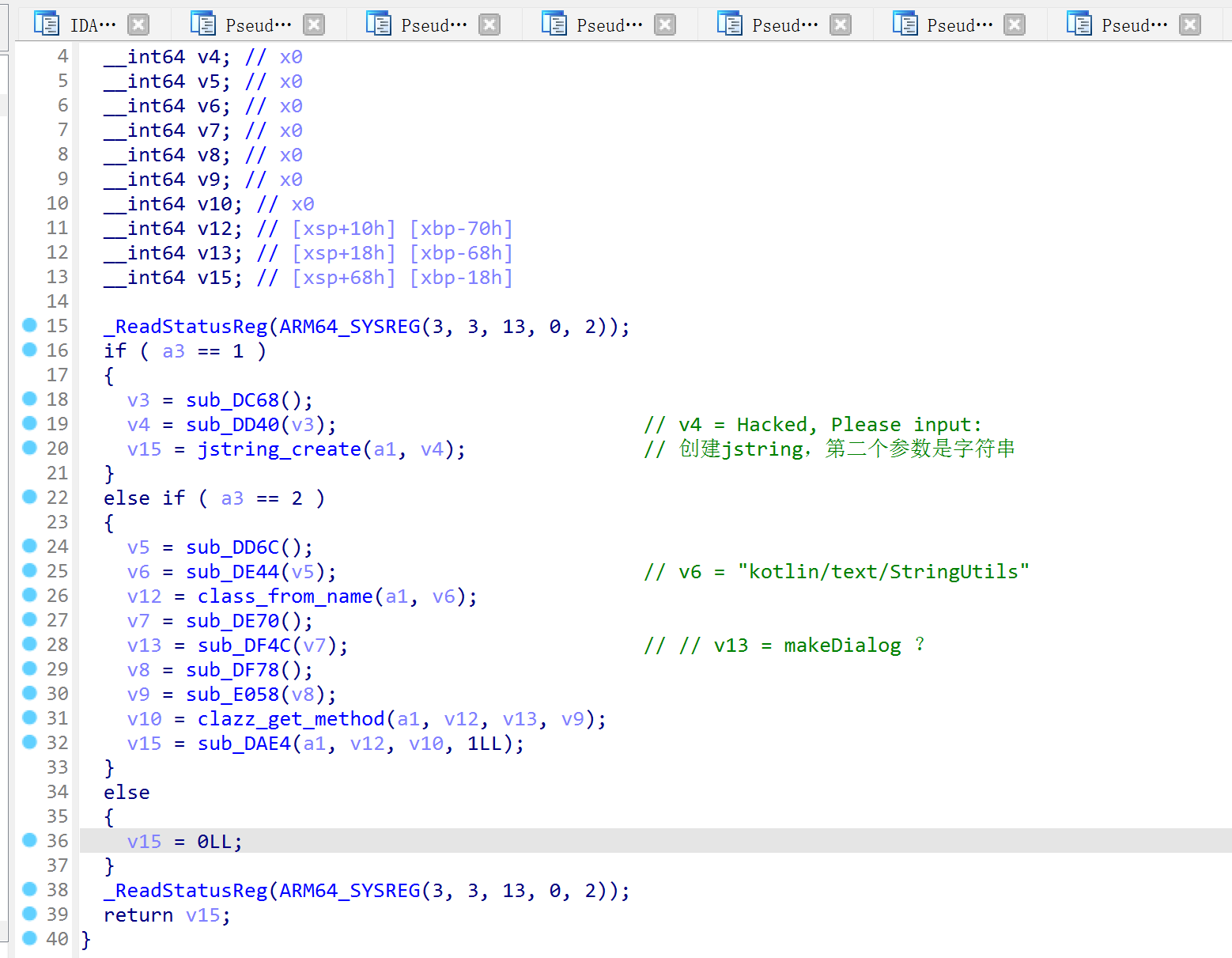Close the IDA view tab
The height and width of the screenshot is (958, 1232).
tap(138, 25)
